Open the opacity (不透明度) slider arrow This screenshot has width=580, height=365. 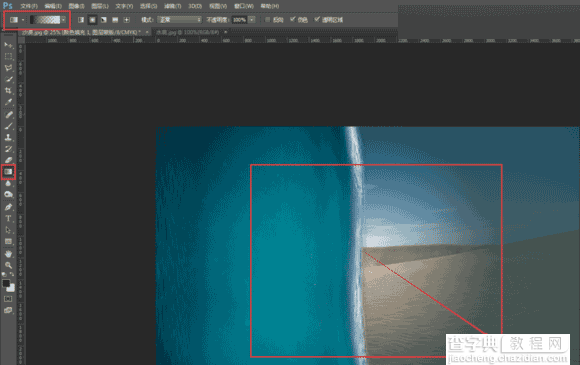[252, 20]
